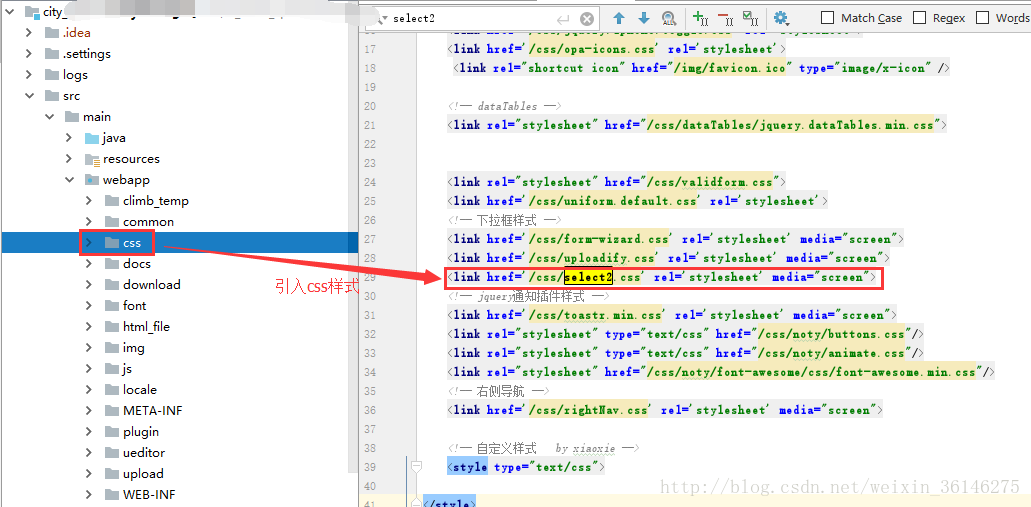The image size is (1031, 507).
Task: Enable the Match Case checkbox
Action: click(828, 18)
